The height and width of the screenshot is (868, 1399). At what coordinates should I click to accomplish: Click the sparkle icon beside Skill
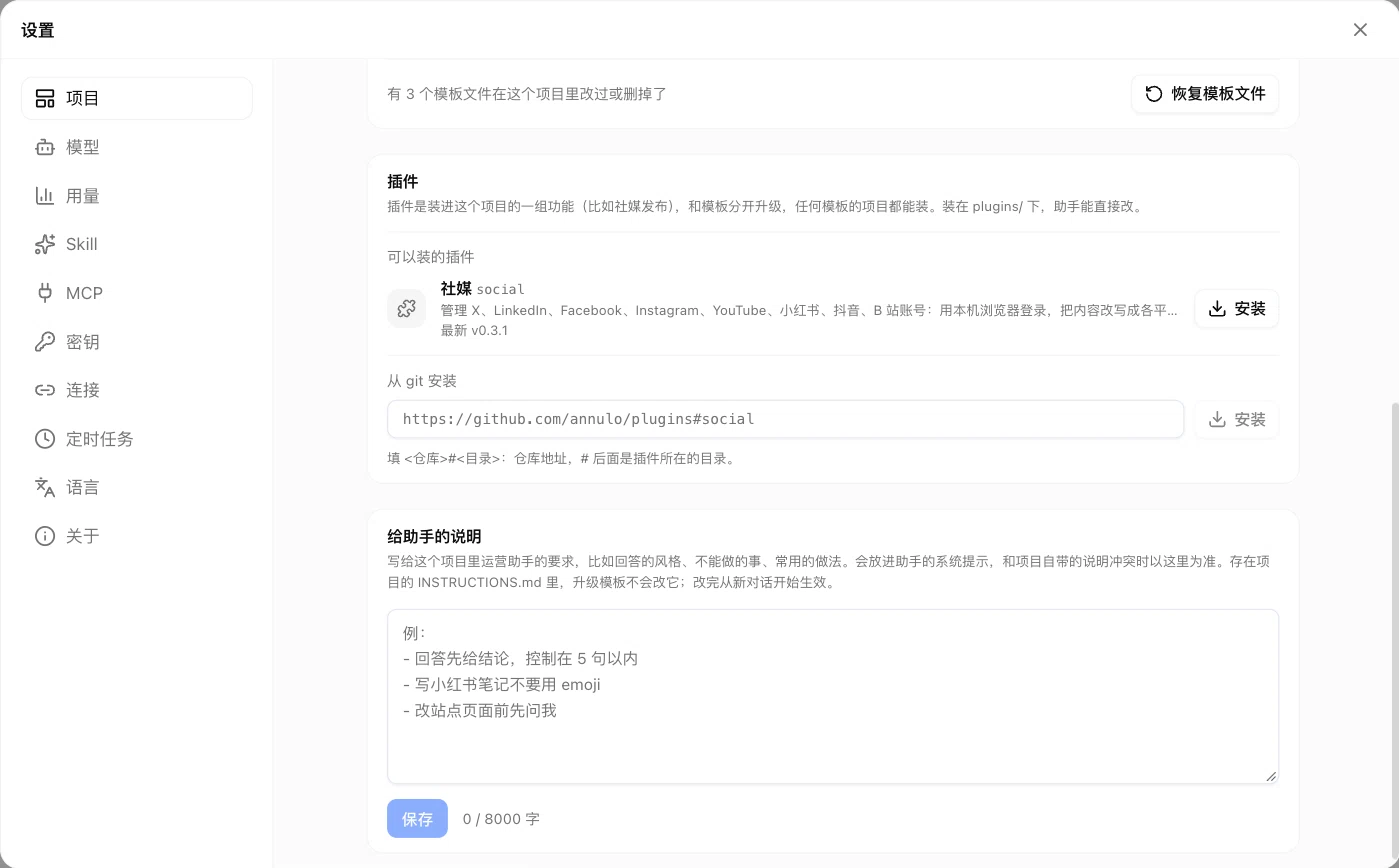pyautogui.click(x=45, y=244)
